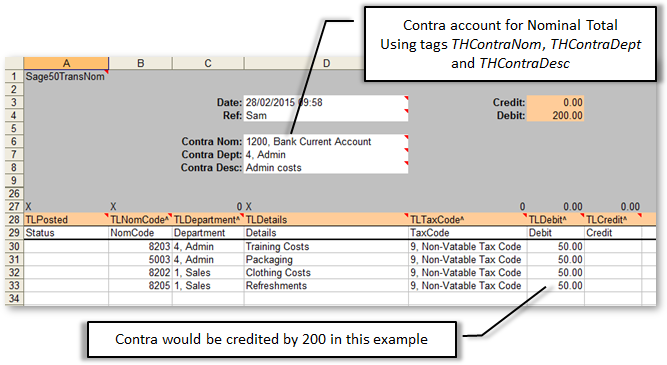The image size is (667, 365).
Task: Click the Credit column heading in row 29
Action: [x=613, y=233]
